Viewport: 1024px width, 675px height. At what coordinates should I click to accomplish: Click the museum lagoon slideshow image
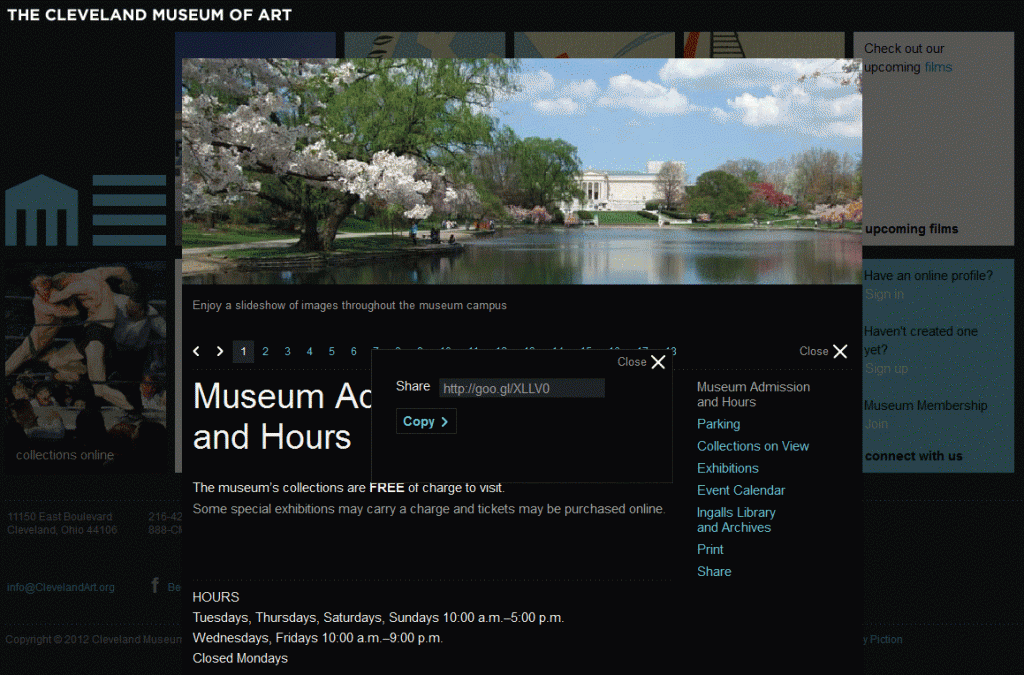522,171
